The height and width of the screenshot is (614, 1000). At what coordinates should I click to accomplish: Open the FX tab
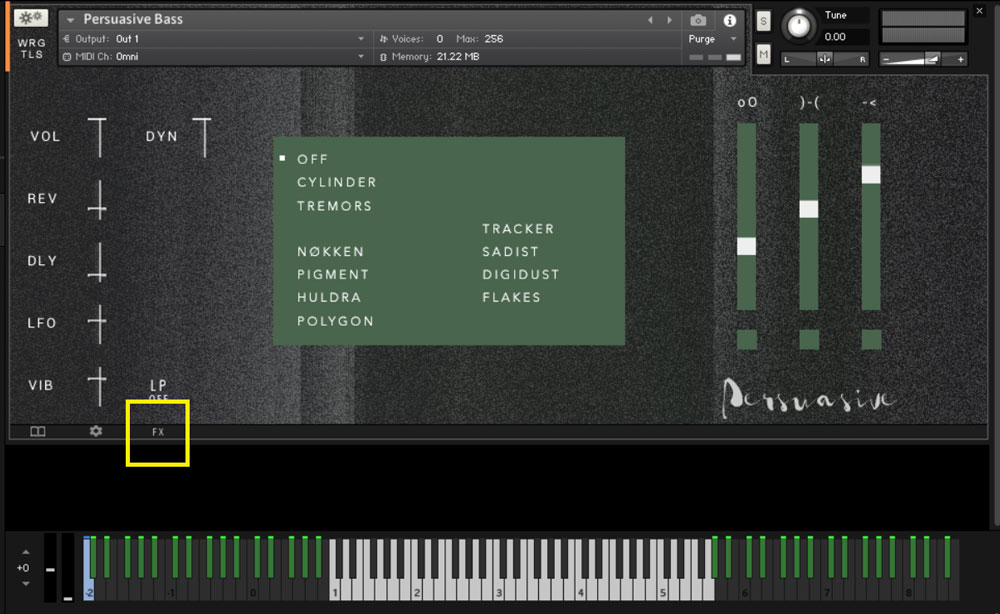158,432
